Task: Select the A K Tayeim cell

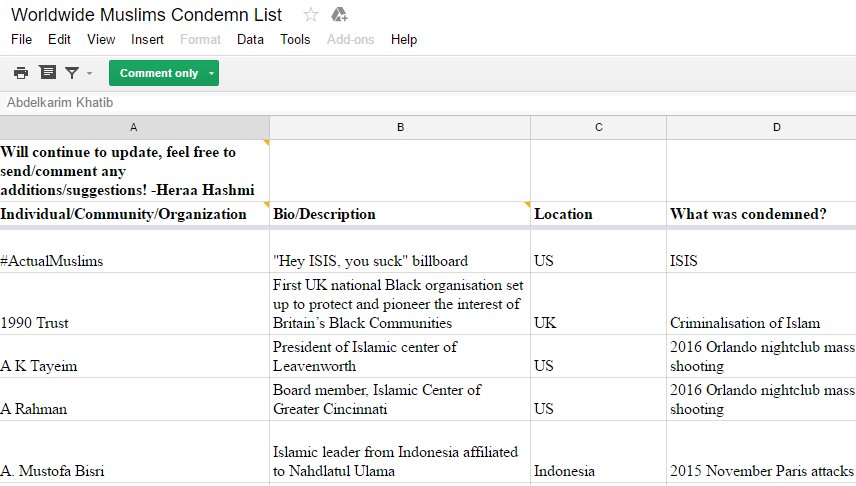Action: click(134, 356)
